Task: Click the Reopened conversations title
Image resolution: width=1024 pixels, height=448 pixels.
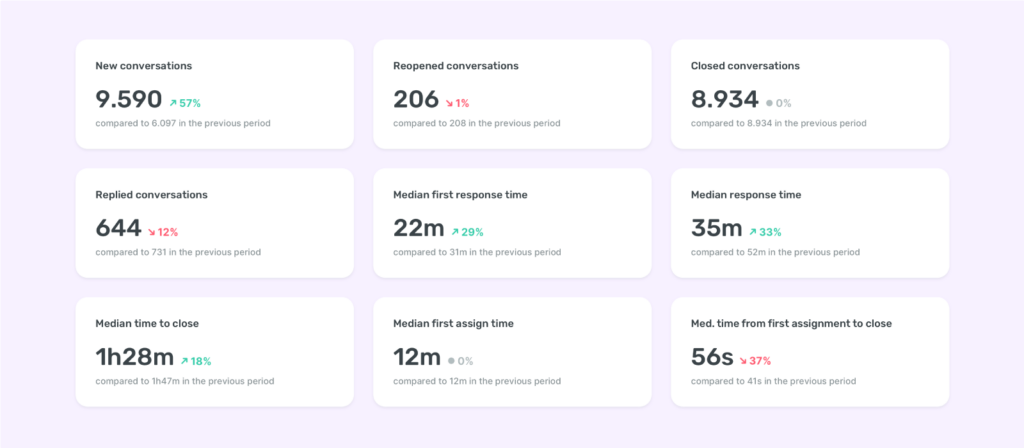Action: tap(456, 66)
